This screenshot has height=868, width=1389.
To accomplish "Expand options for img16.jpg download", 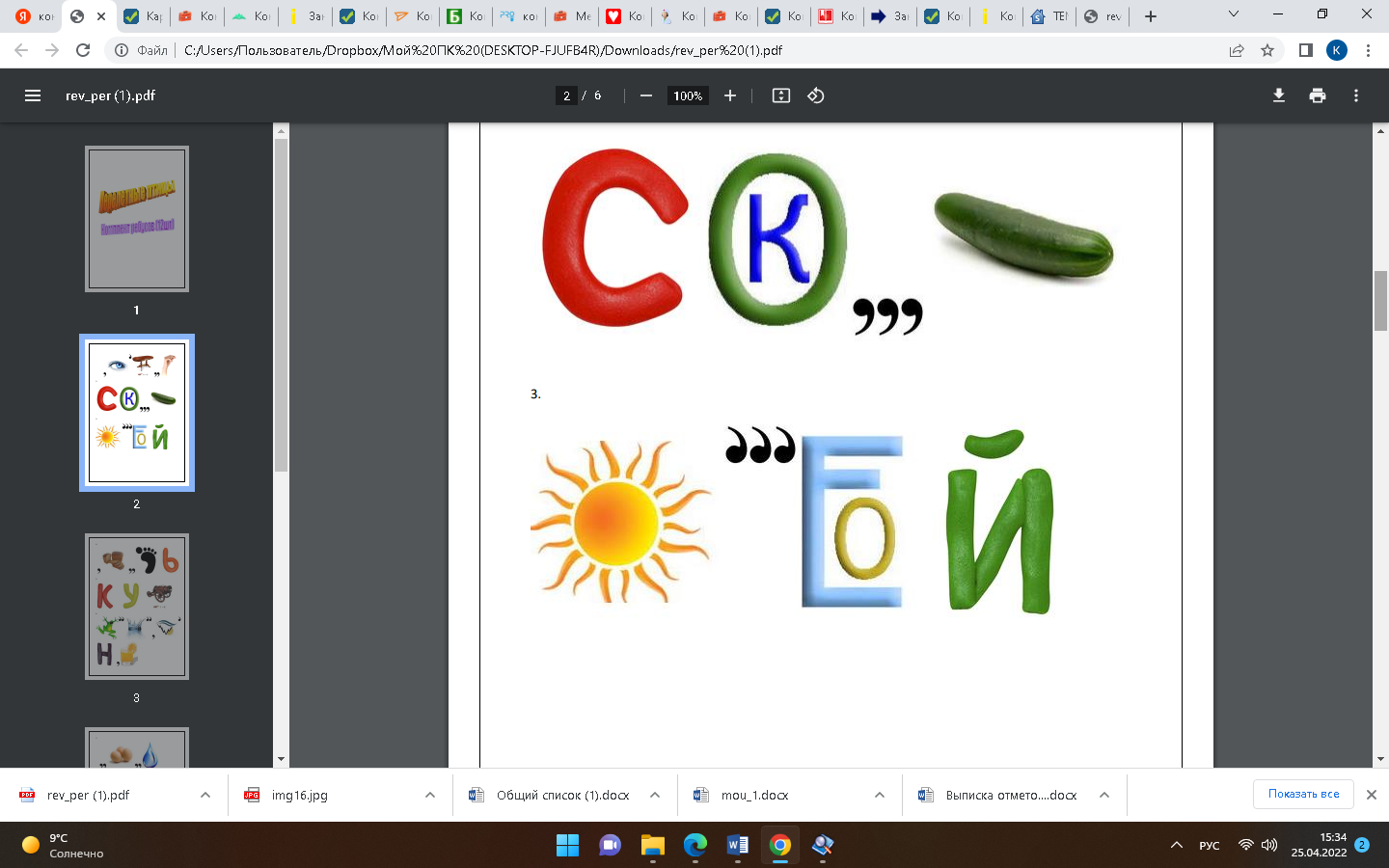I will tap(430, 795).
